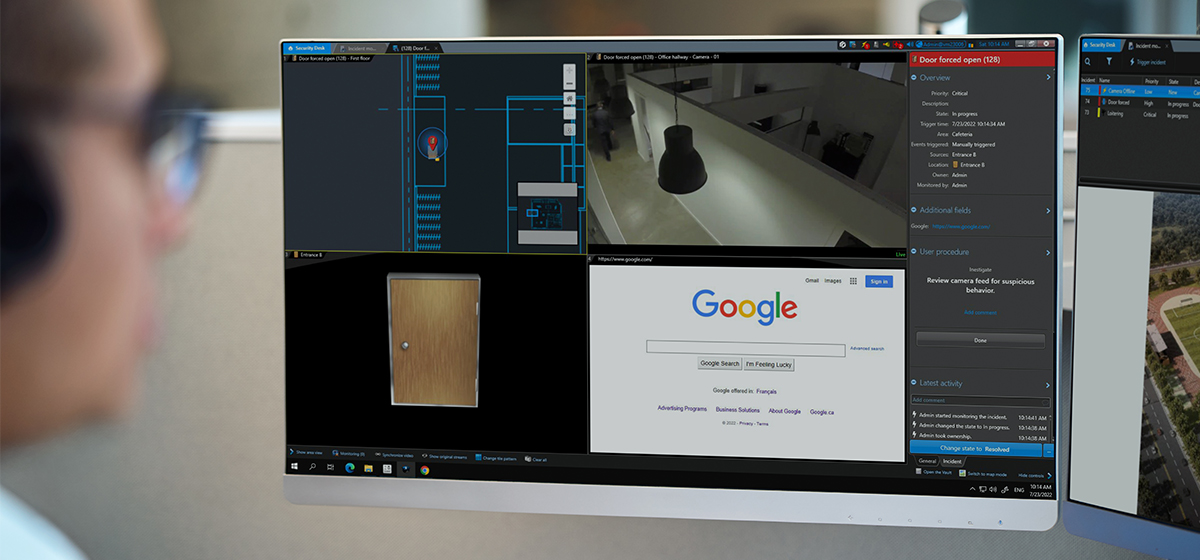
Task: Open Latest activity right arrow
Action: [1048, 384]
